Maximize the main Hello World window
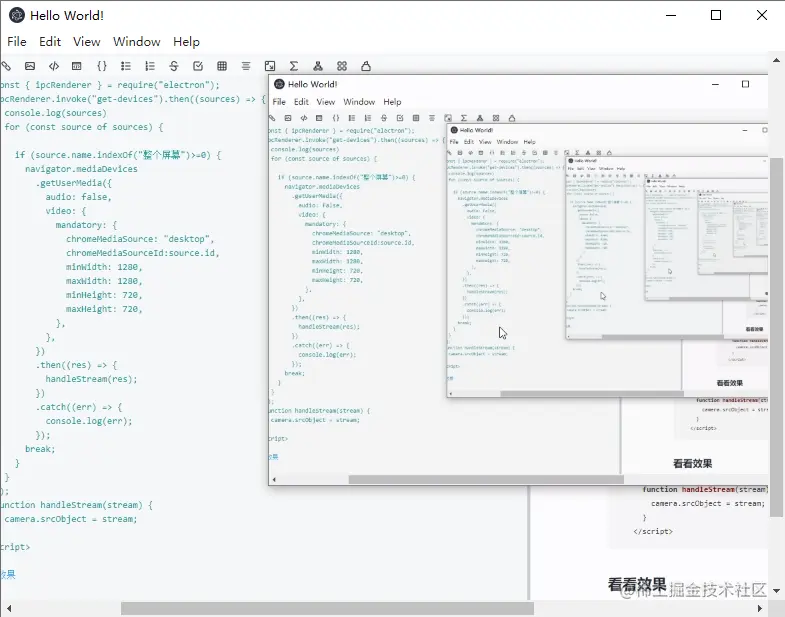The width and height of the screenshot is (785, 617). click(x=716, y=16)
